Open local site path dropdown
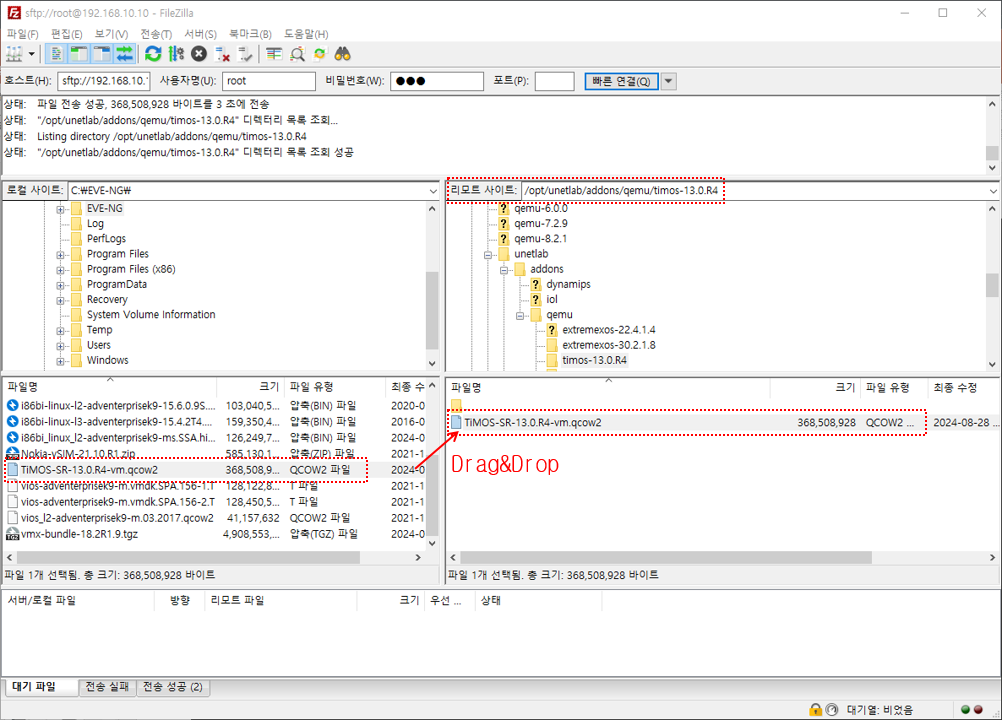The height and width of the screenshot is (720, 1002). 433,190
